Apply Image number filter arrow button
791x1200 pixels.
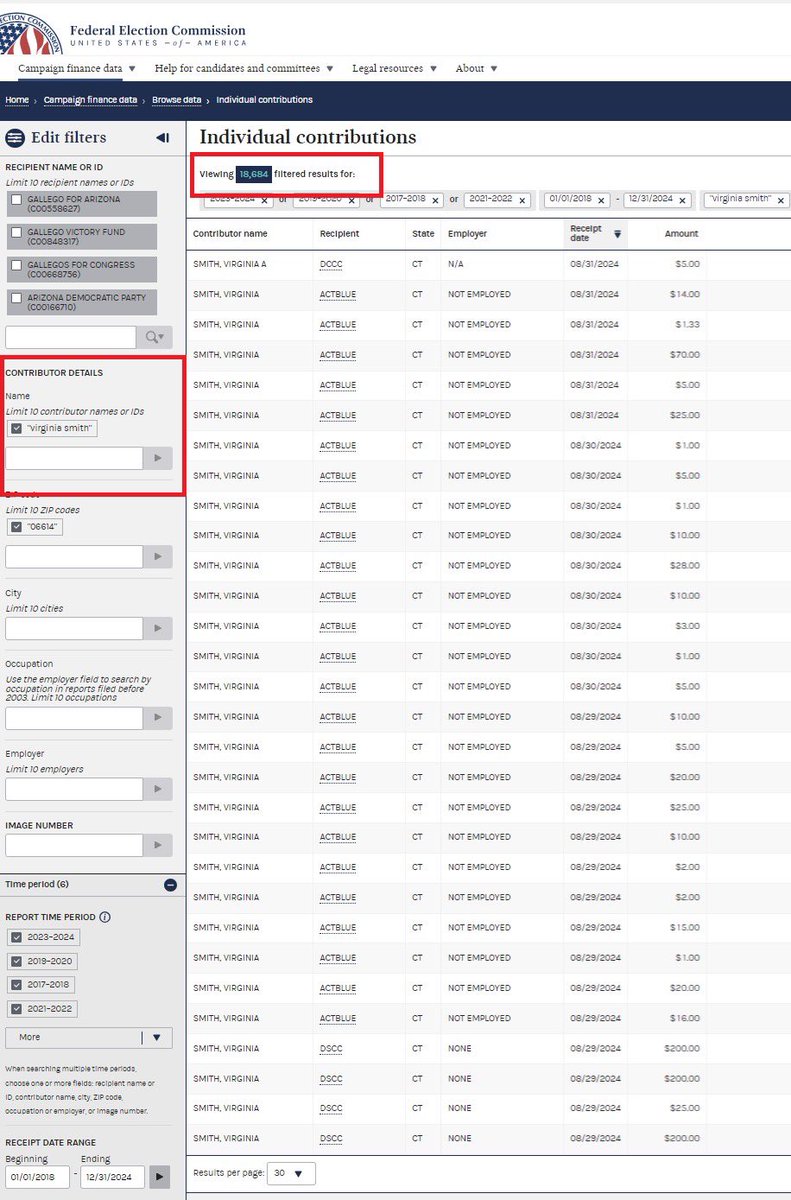(158, 846)
